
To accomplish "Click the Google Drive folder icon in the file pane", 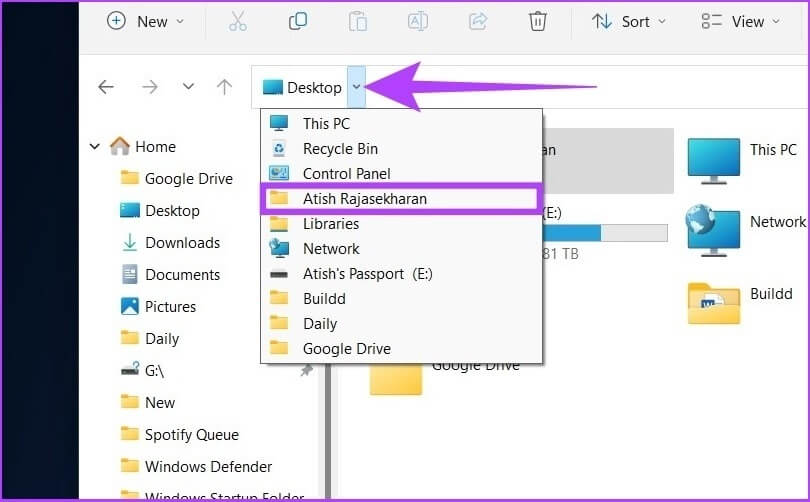I will click(396, 379).
